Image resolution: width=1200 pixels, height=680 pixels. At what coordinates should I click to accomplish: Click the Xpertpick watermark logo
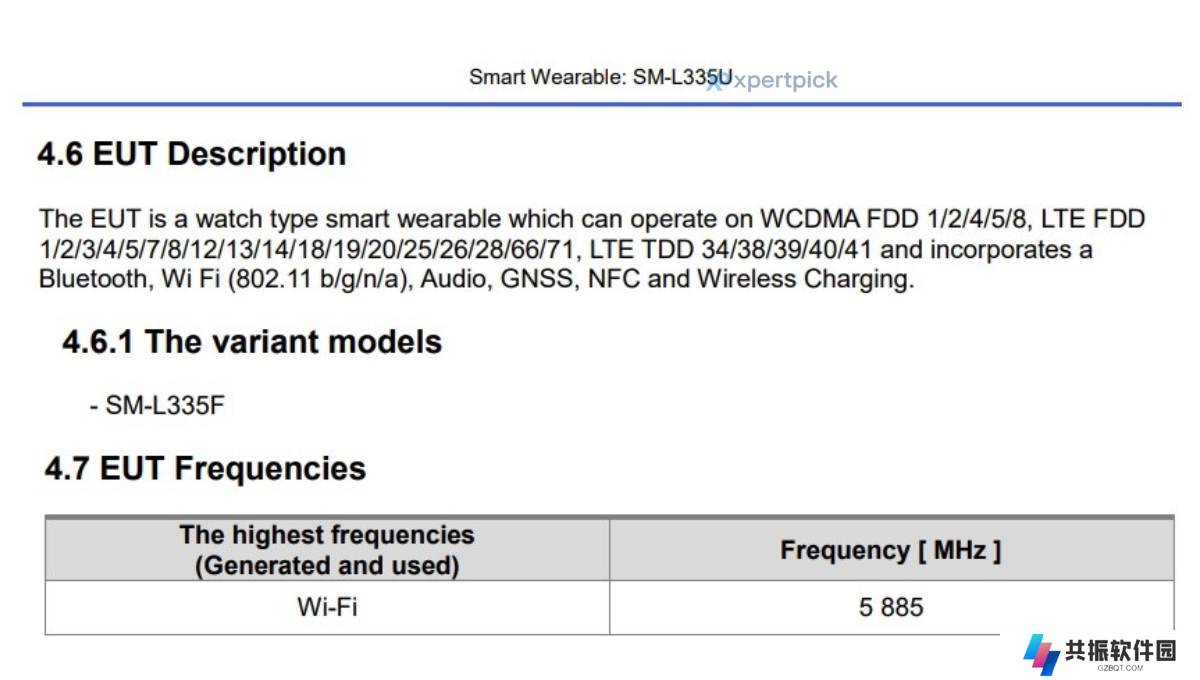click(771, 81)
